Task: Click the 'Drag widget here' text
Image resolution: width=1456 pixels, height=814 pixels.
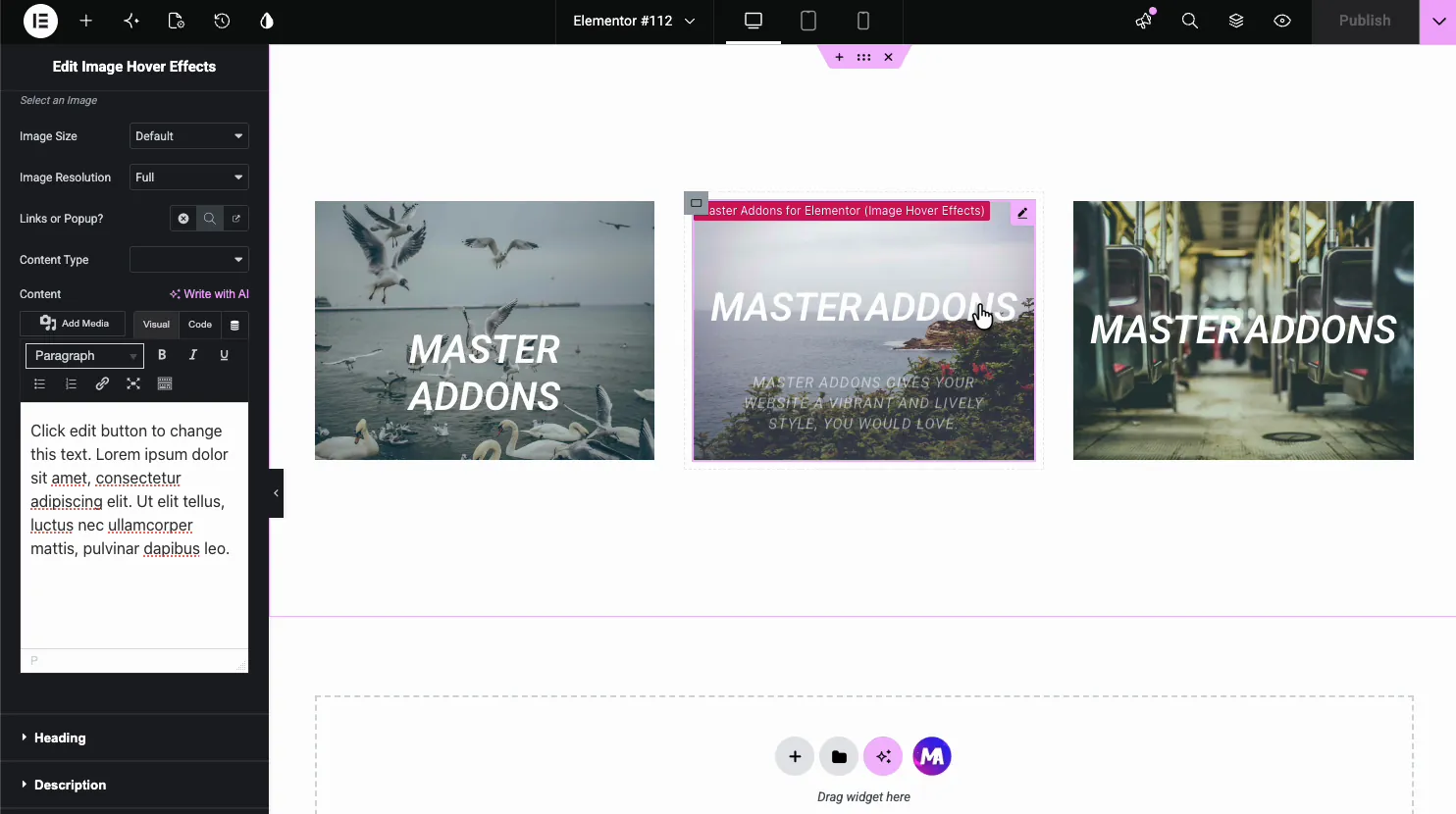Action: coord(863,796)
